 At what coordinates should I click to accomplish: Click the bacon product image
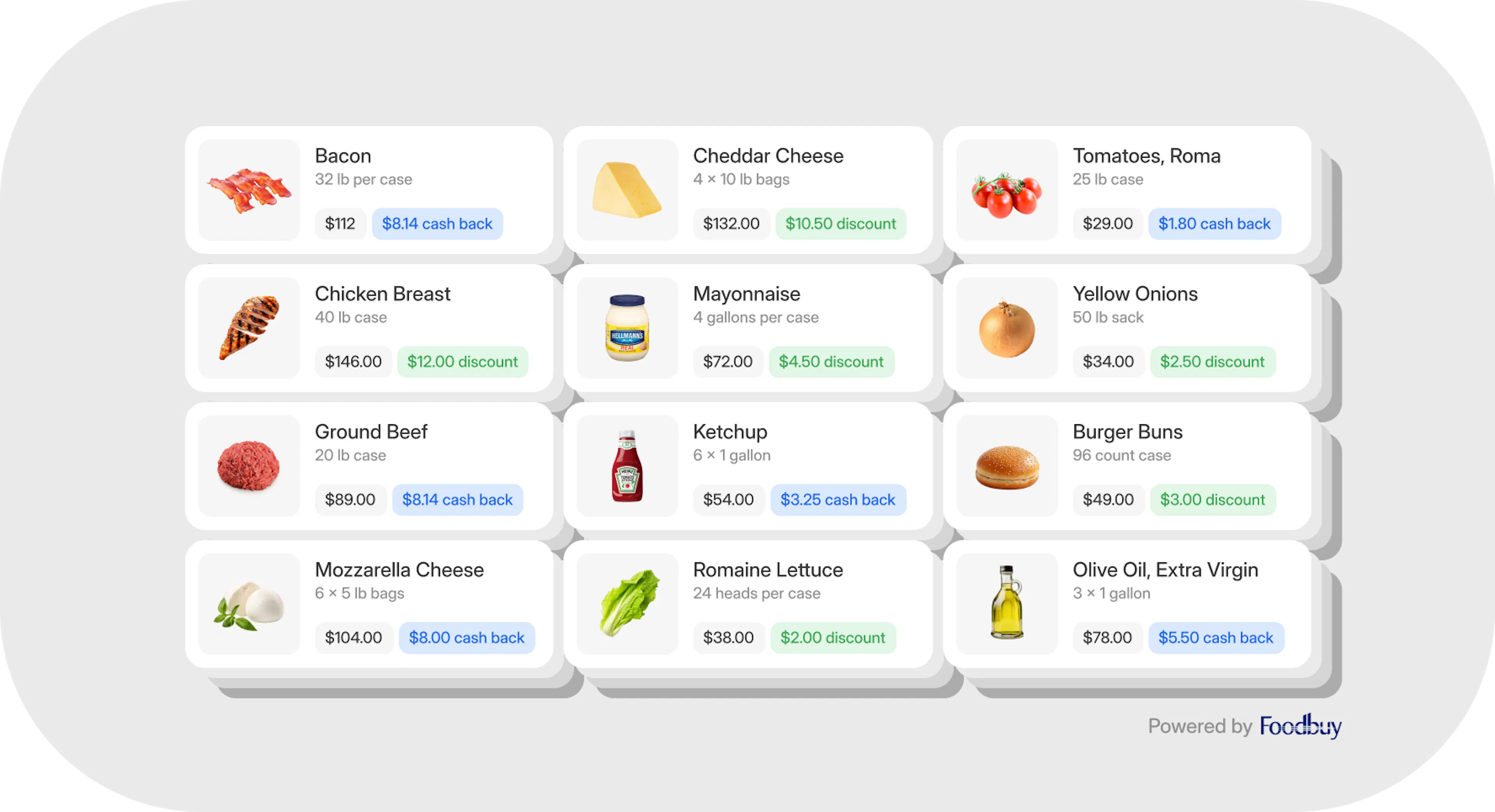(x=249, y=190)
